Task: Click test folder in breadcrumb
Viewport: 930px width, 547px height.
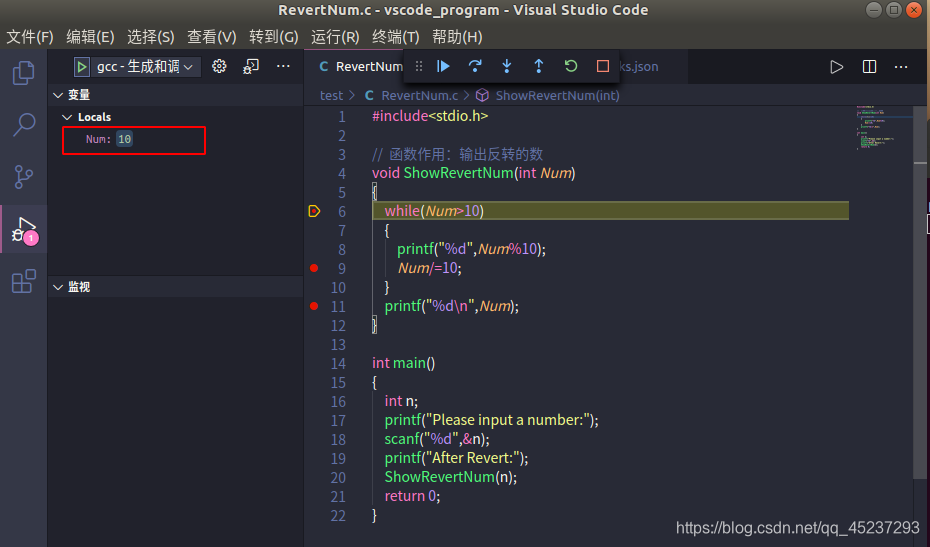Action: (x=331, y=96)
